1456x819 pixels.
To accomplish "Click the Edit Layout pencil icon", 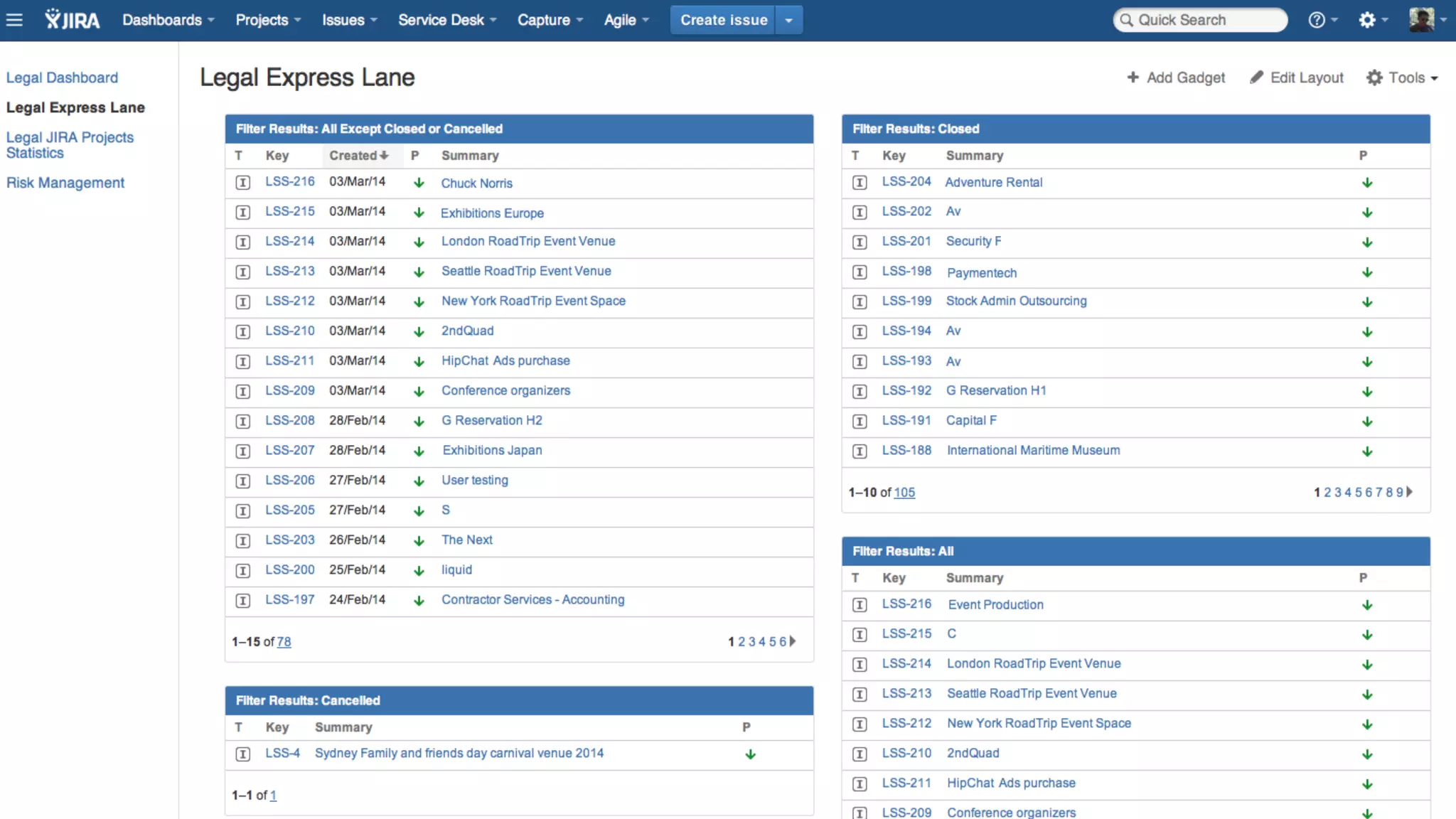I will 1257,77.
